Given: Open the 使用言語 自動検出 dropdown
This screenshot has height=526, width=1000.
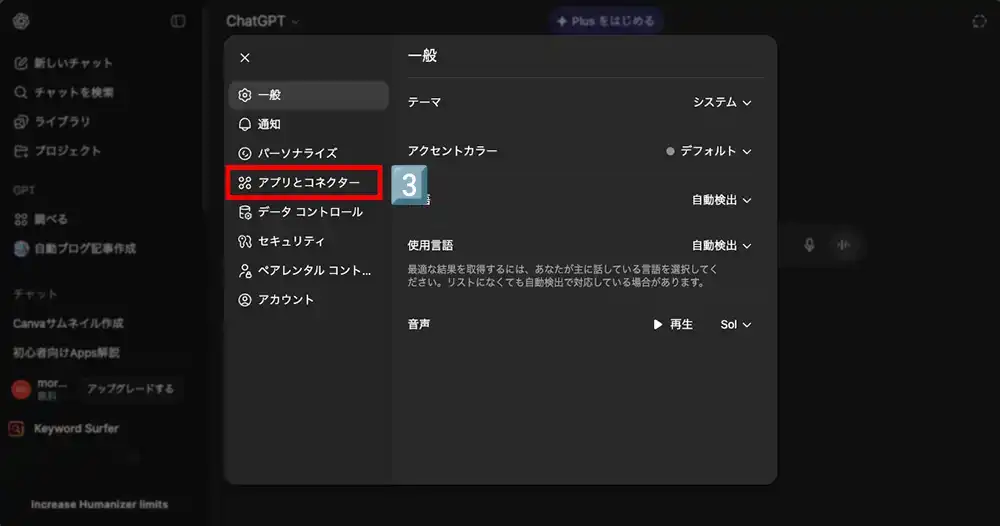Looking at the screenshot, I should tap(722, 245).
